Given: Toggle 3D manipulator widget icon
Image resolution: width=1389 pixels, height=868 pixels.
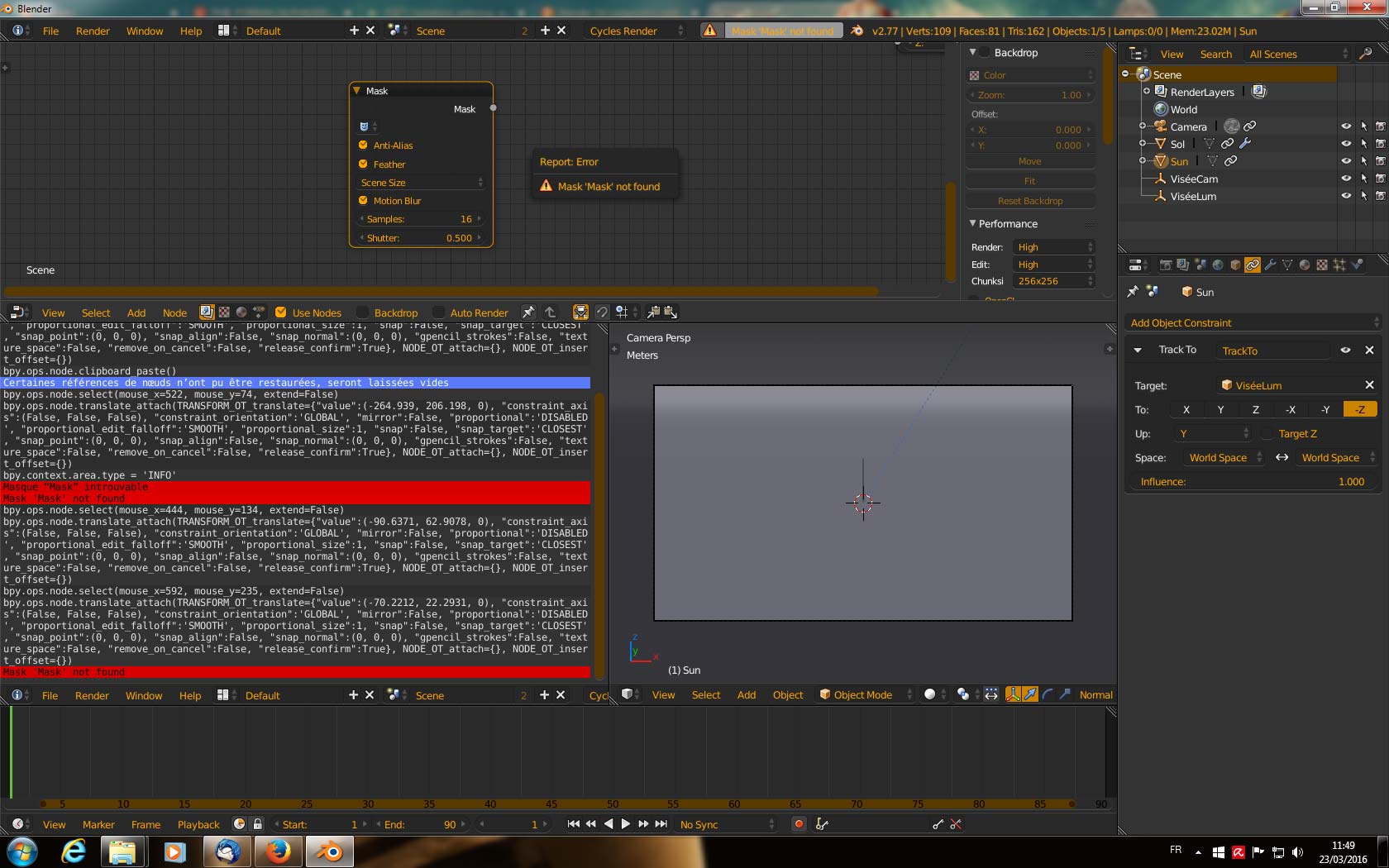Looking at the screenshot, I should click(1013, 694).
